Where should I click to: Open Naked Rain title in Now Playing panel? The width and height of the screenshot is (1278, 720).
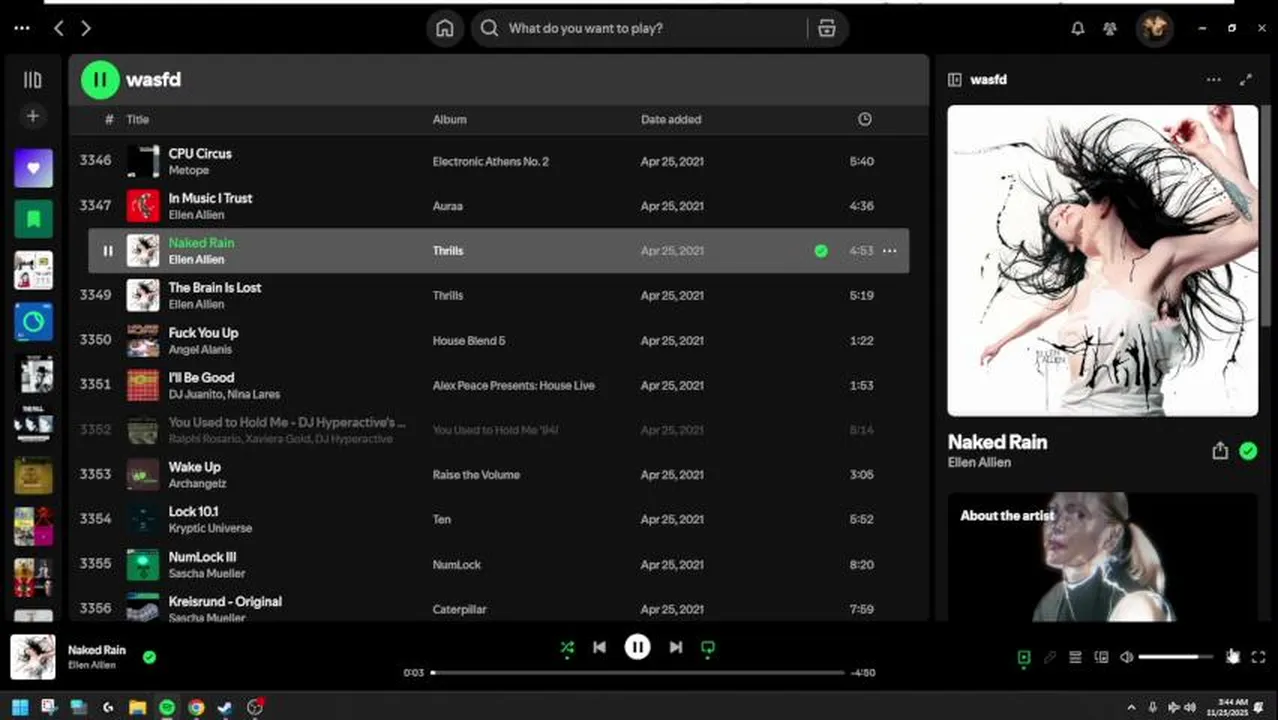tap(997, 442)
